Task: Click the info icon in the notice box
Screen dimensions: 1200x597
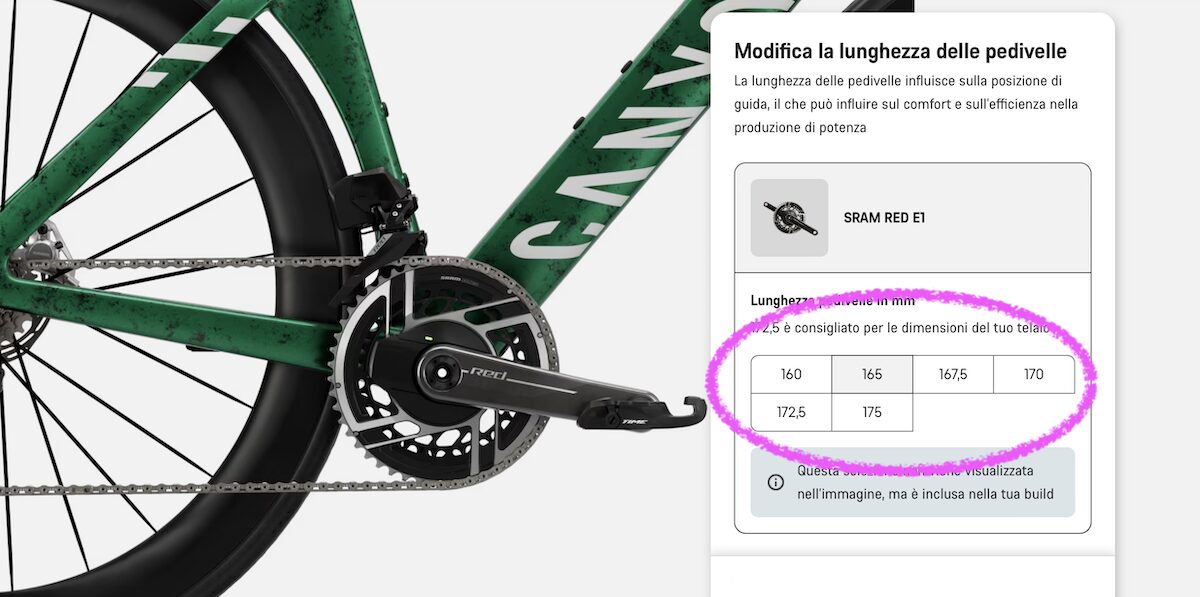Action: [775, 482]
